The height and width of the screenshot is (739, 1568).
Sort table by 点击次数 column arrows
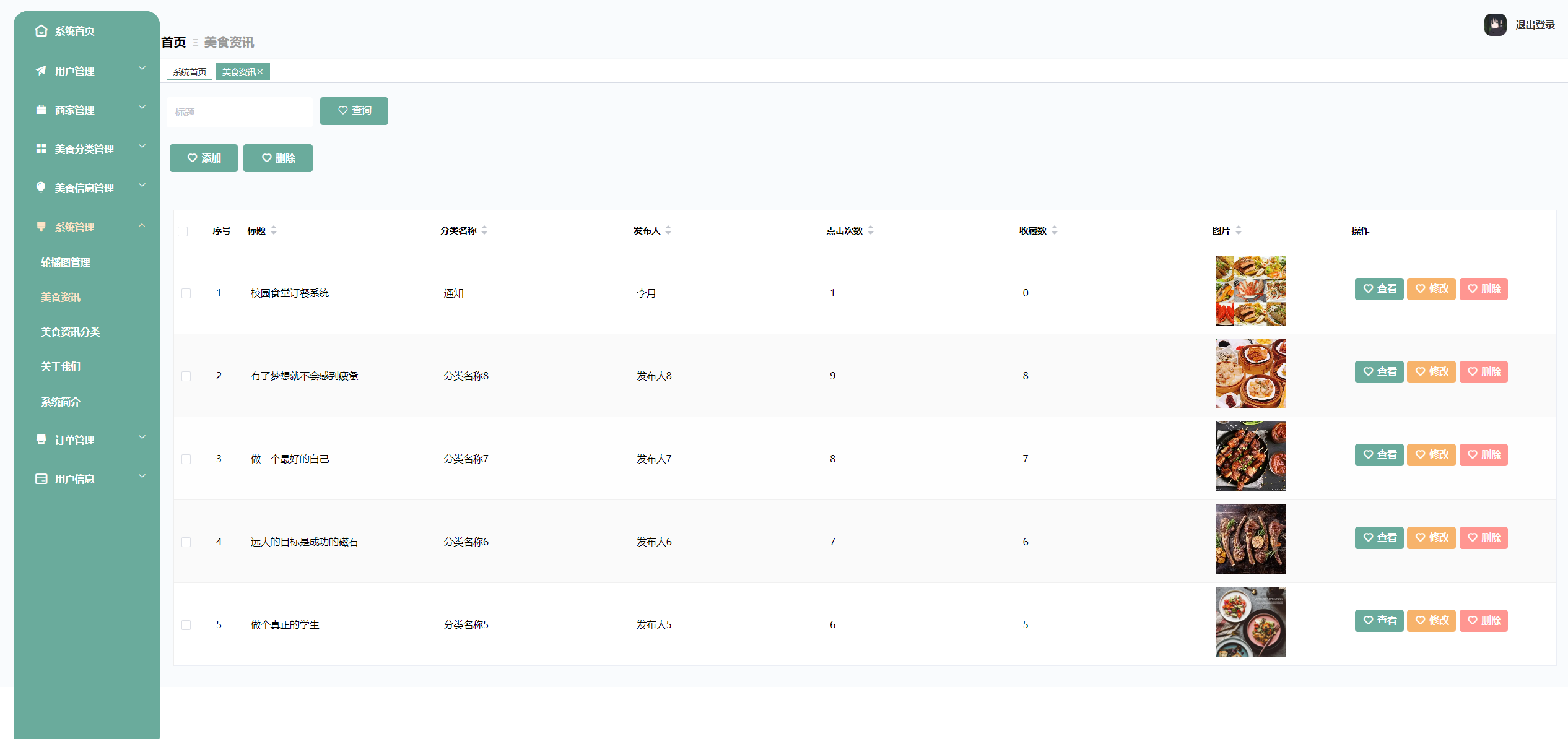[x=871, y=230]
